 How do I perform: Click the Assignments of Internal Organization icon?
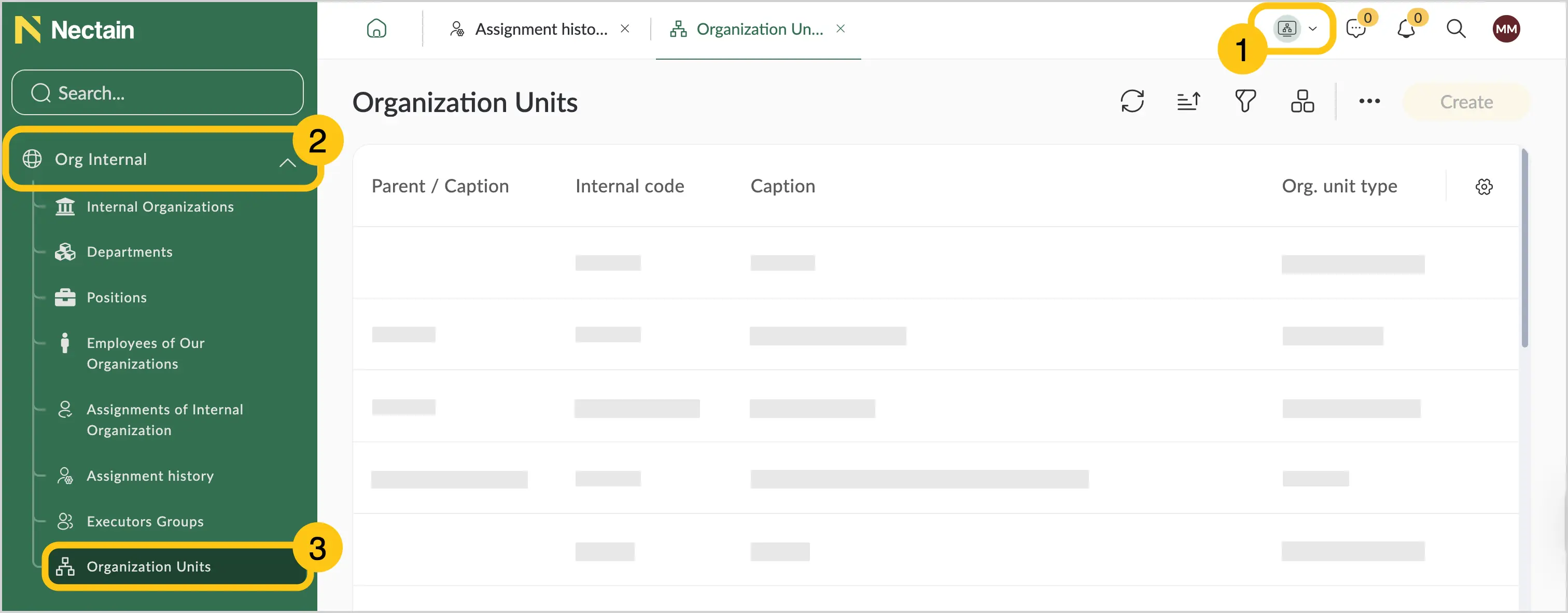tap(65, 409)
